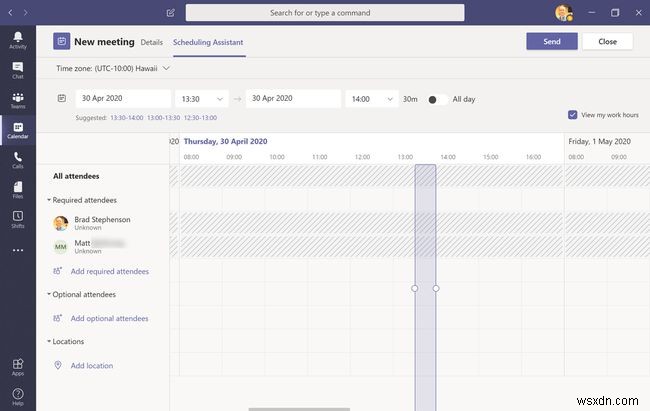Image resolution: width=650 pixels, height=411 pixels.
Task: Click the search or command box
Action: tap(325, 13)
